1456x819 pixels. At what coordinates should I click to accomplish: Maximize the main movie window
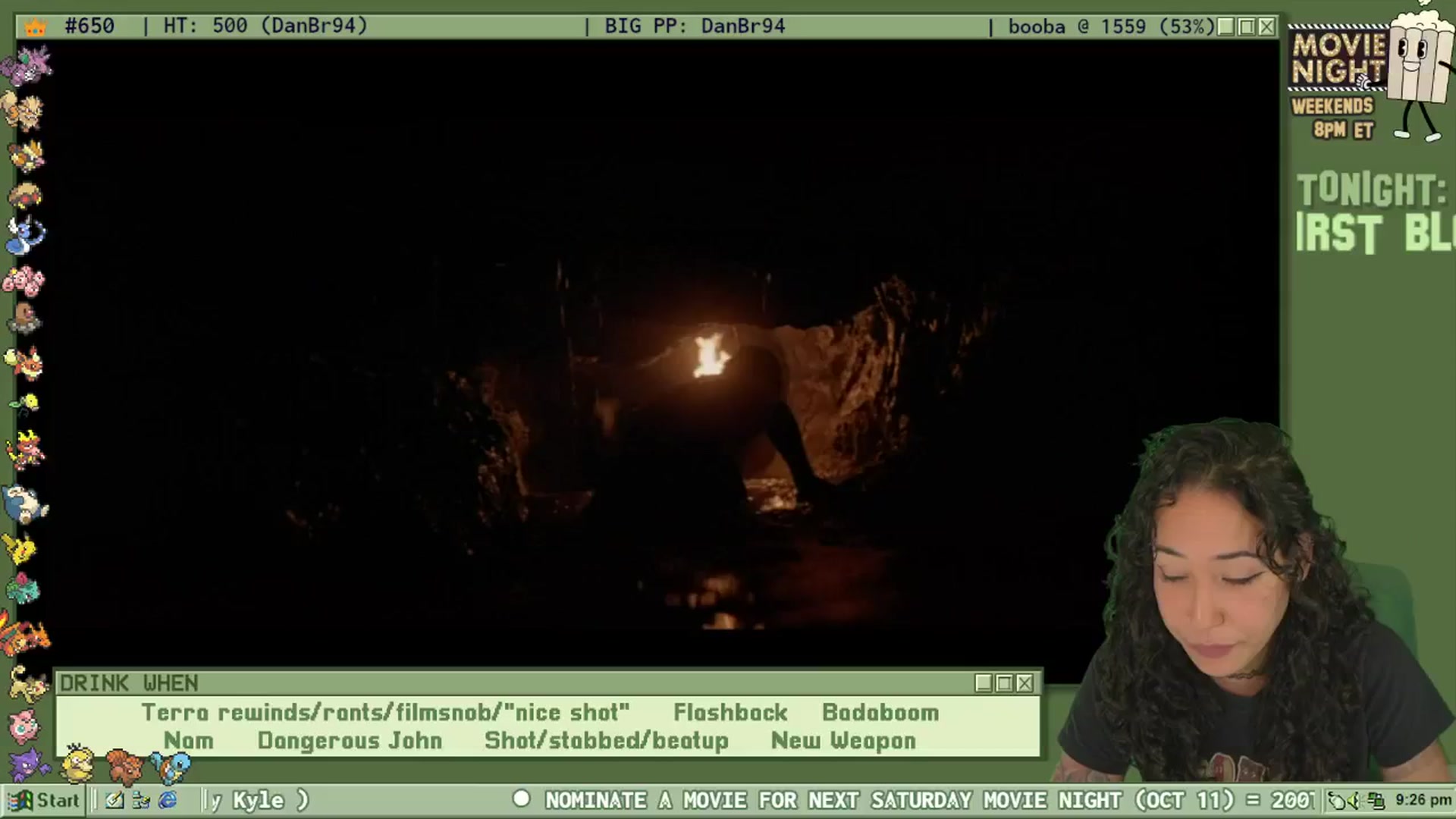click(1247, 27)
